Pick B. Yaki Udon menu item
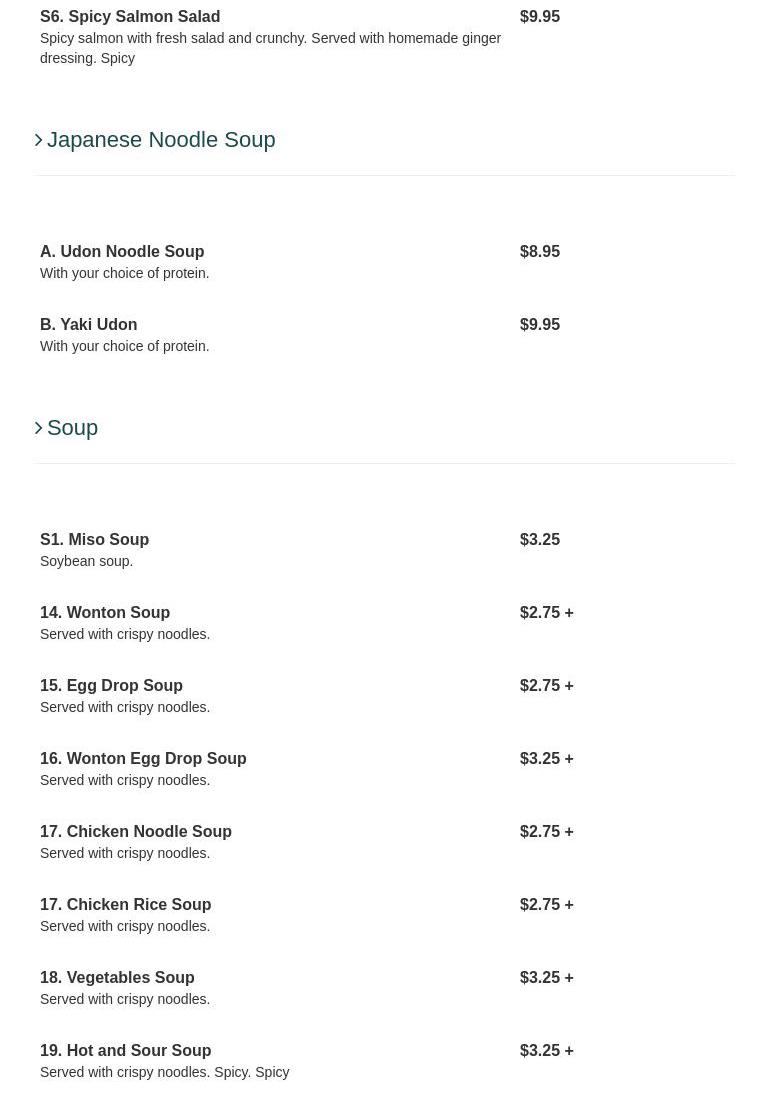Image resolution: width=770 pixels, height=1109 pixels. click(x=89, y=325)
